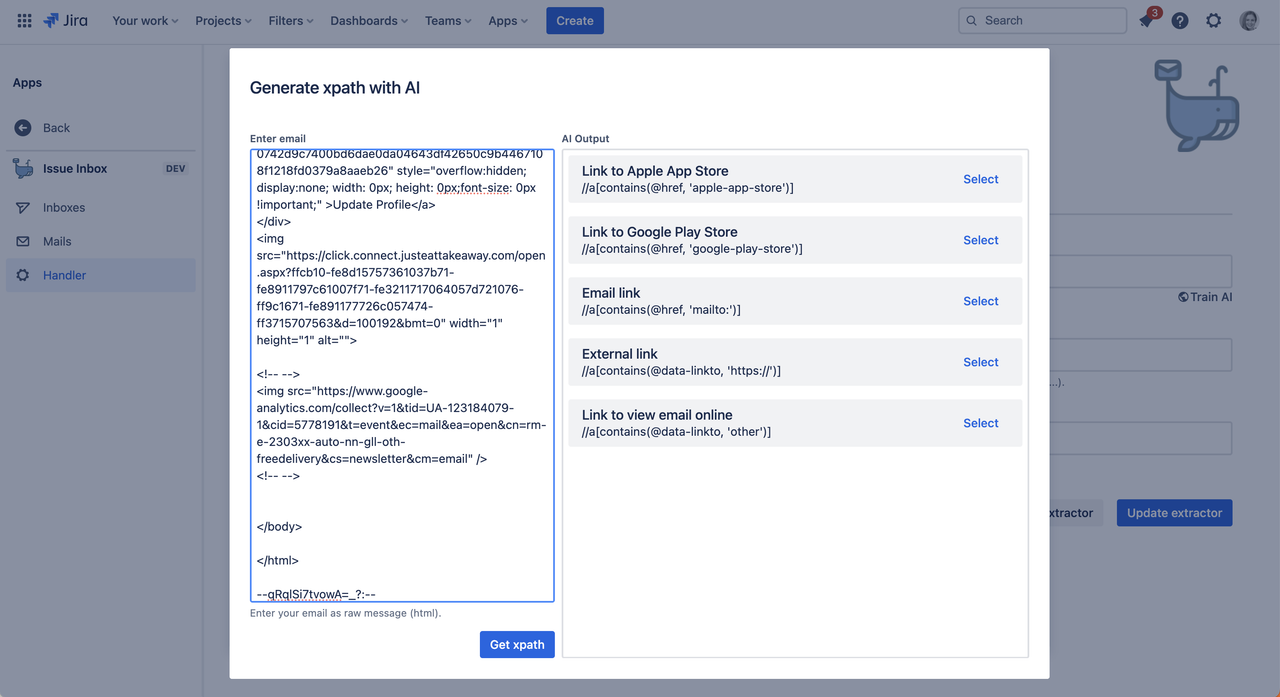This screenshot has width=1280, height=697.
Task: Click in the Enter email text area
Action: (x=402, y=375)
